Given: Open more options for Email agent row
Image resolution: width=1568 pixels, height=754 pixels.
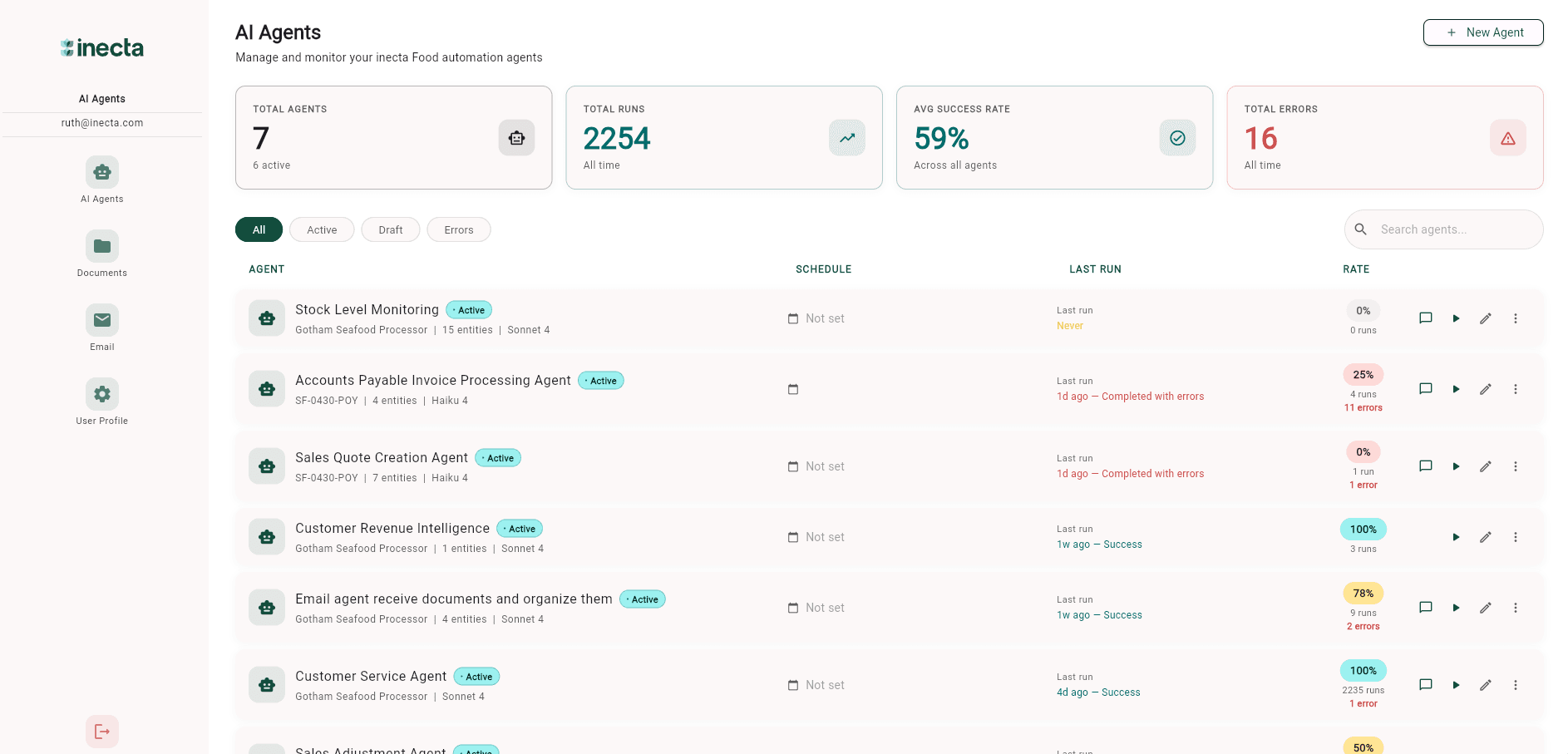Looking at the screenshot, I should 1516,608.
